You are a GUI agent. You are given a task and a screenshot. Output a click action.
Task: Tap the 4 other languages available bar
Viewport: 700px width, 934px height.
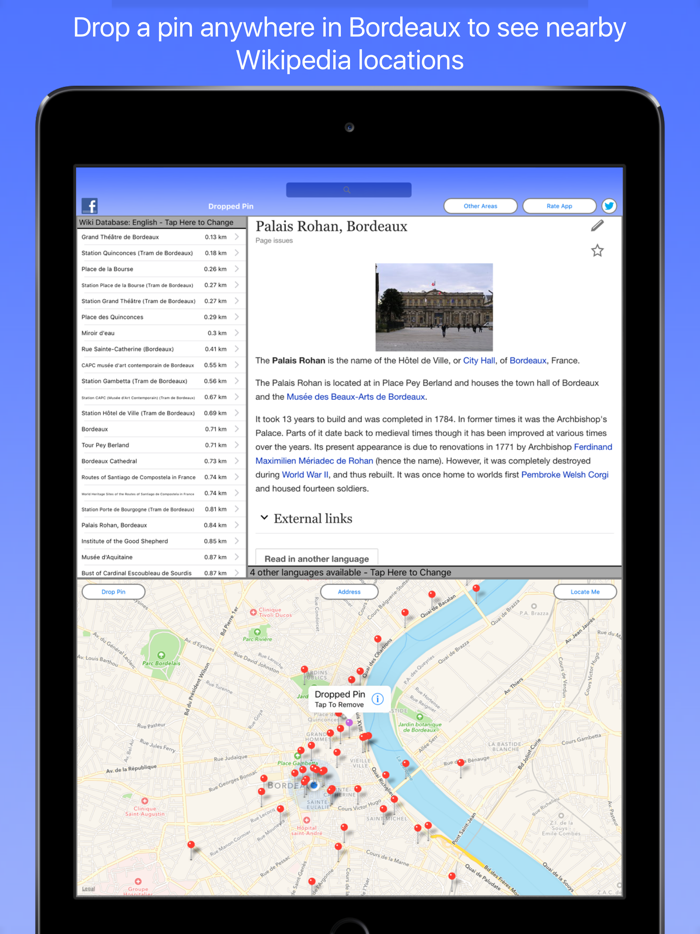coord(434,572)
